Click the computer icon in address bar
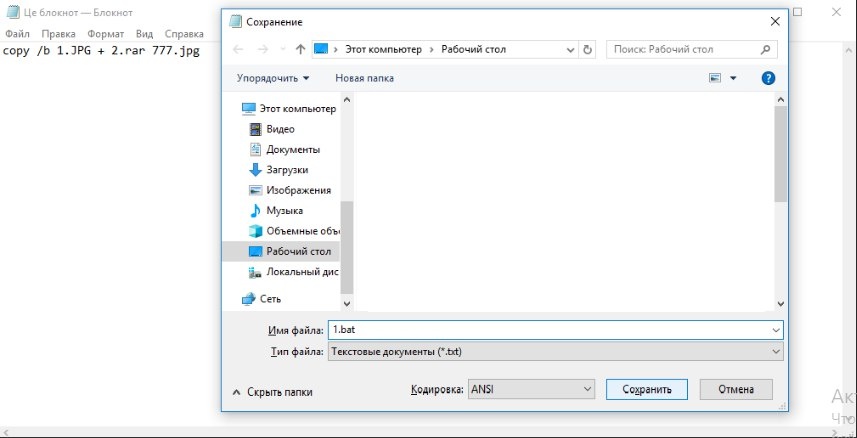This screenshot has width=857, height=438. (321, 49)
